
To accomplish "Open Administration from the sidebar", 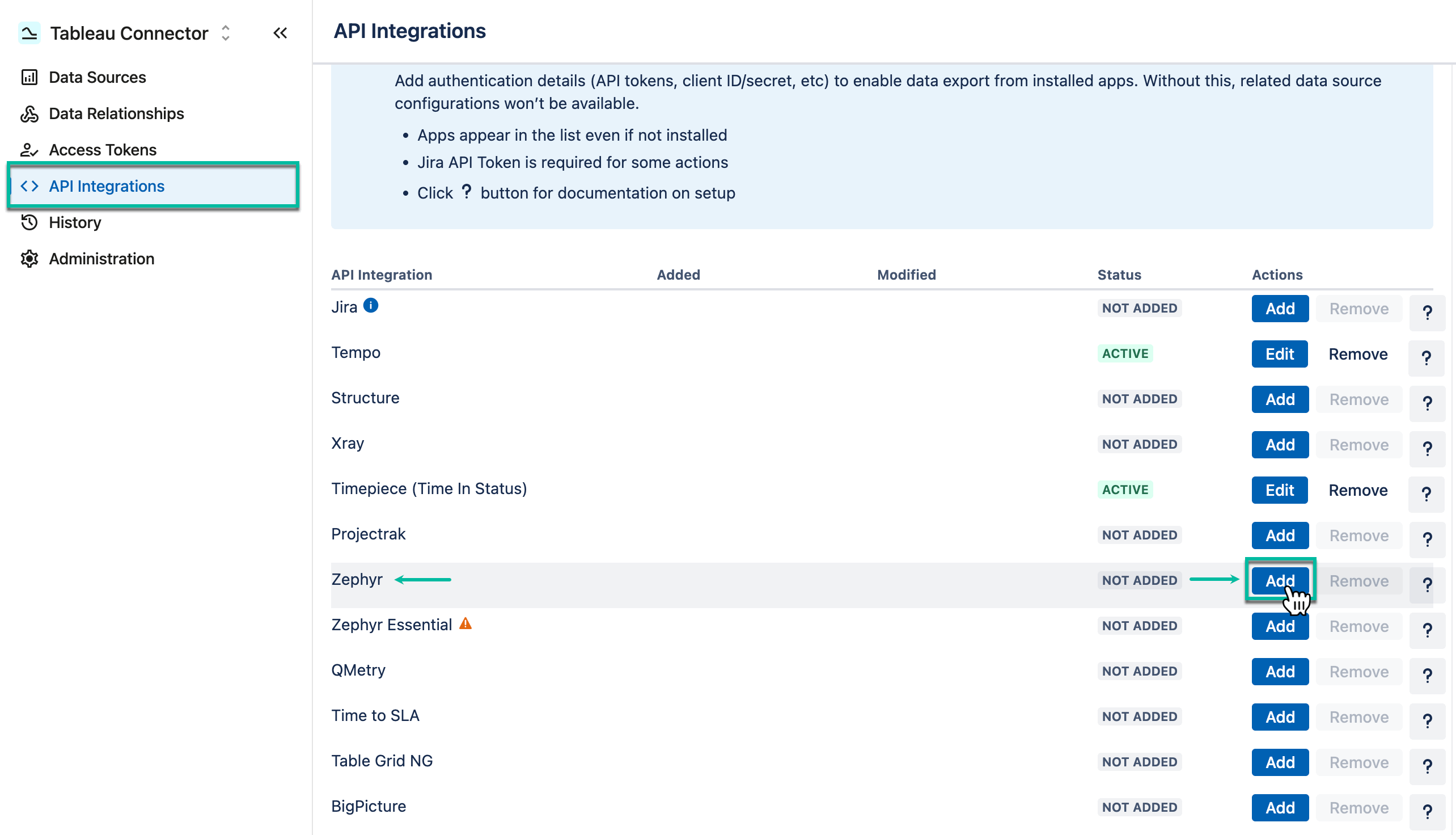I will point(101,259).
